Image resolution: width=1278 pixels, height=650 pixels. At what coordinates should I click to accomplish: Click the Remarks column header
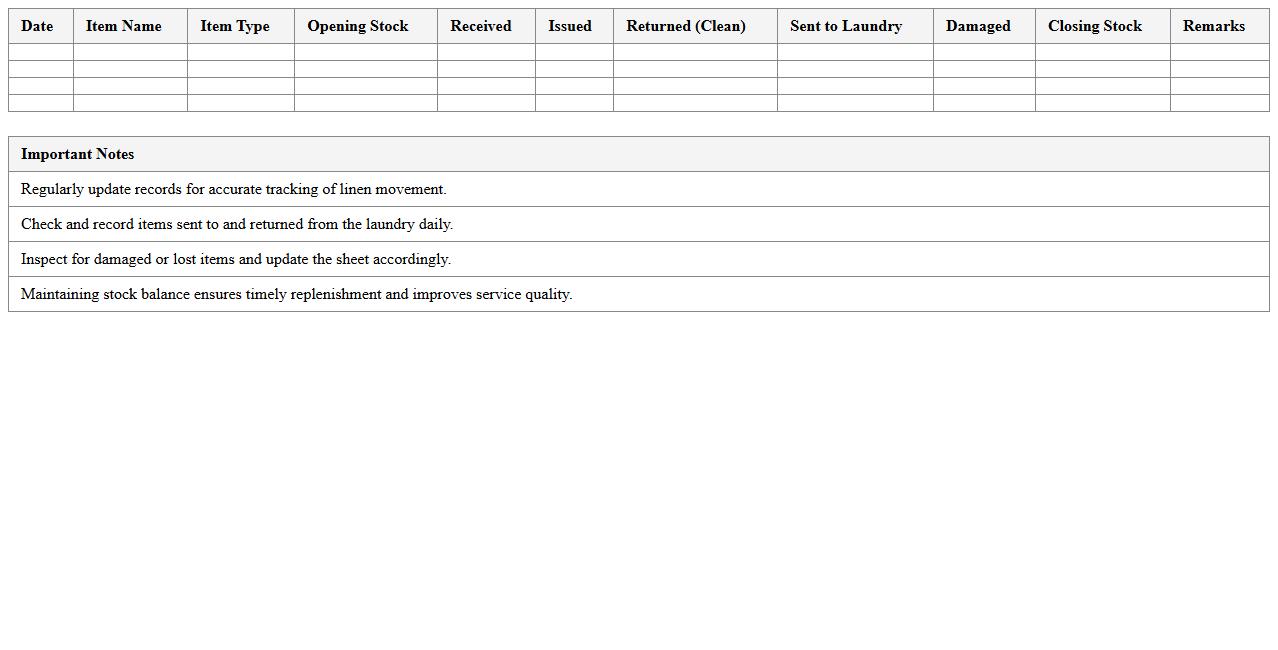point(1213,26)
